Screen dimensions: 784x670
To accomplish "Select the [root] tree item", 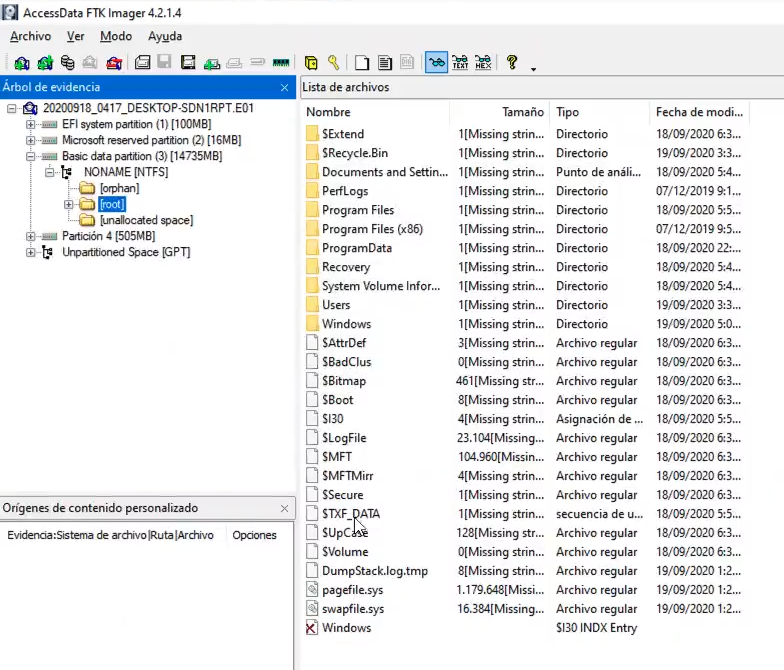I will tap(112, 204).
